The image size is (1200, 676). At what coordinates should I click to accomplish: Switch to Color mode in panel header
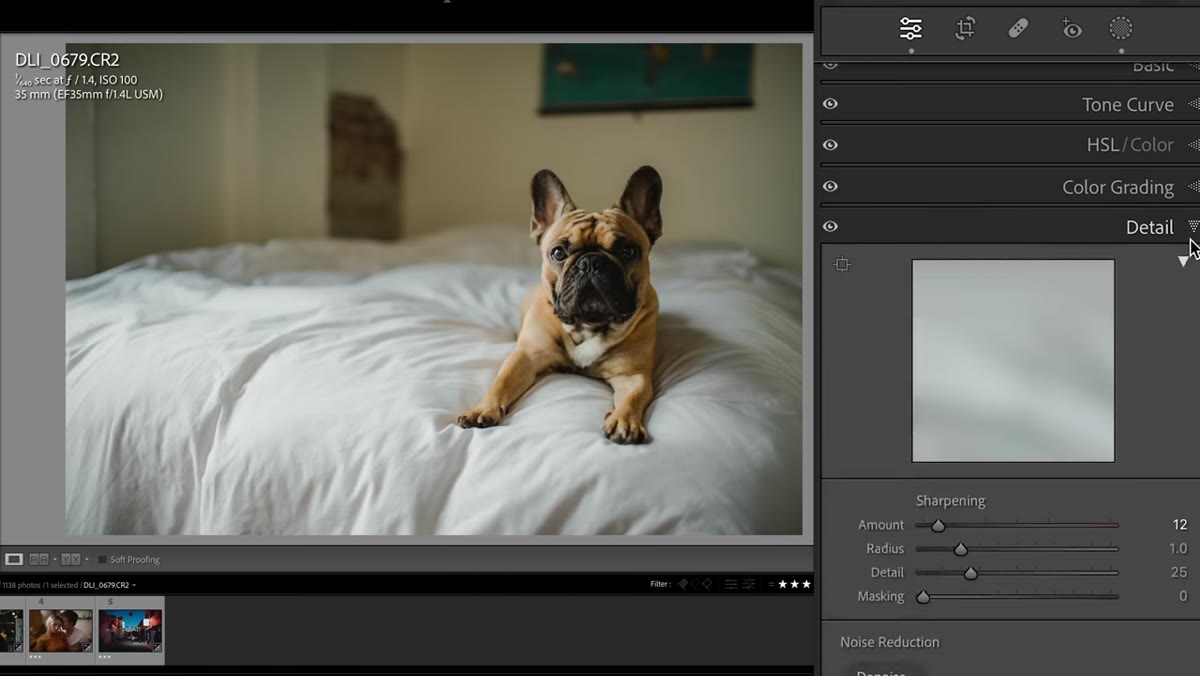point(1151,145)
